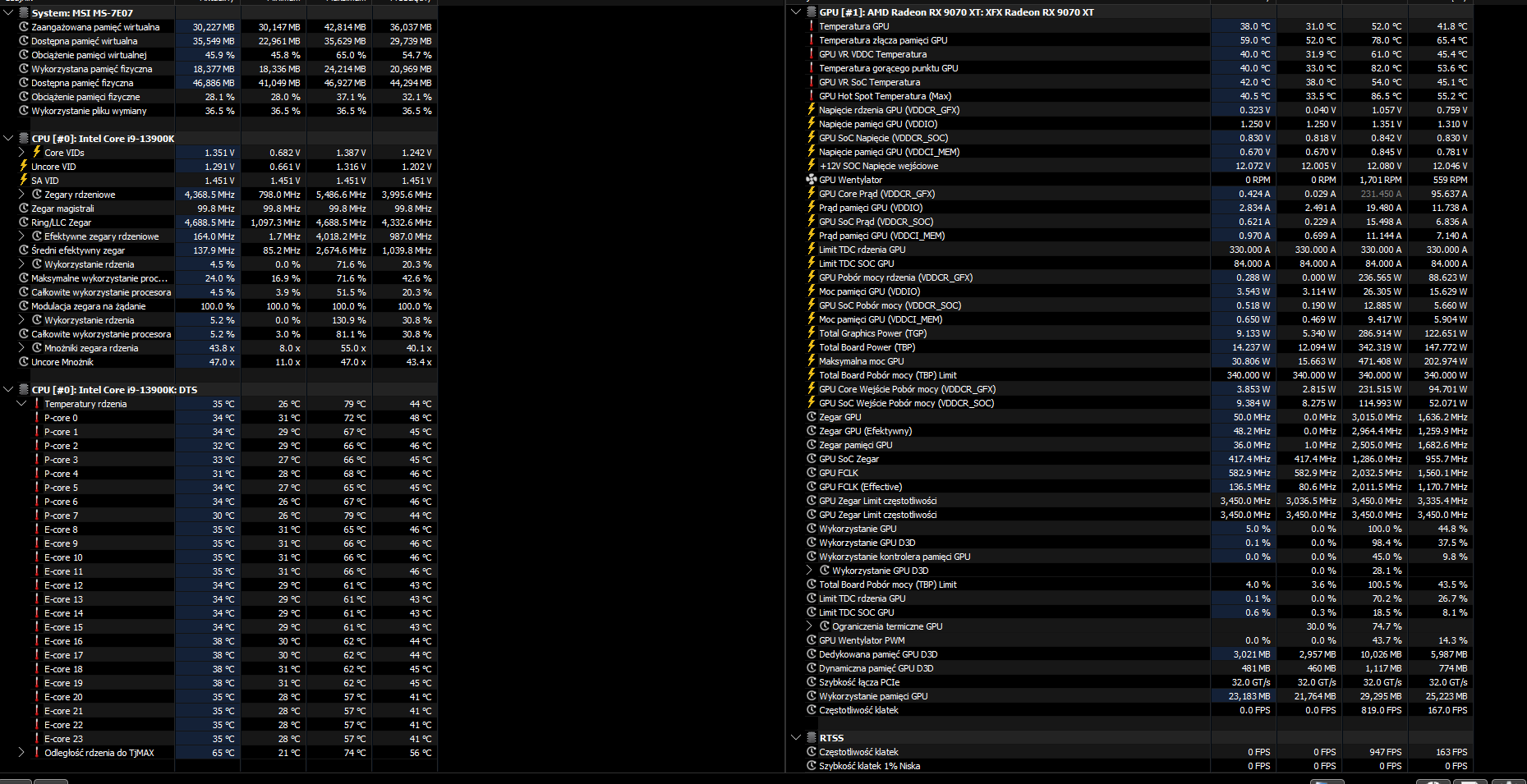Click the thermometer icon for Temperatura gorącego punktu GPU
The height and width of the screenshot is (784, 1527).
(812, 68)
